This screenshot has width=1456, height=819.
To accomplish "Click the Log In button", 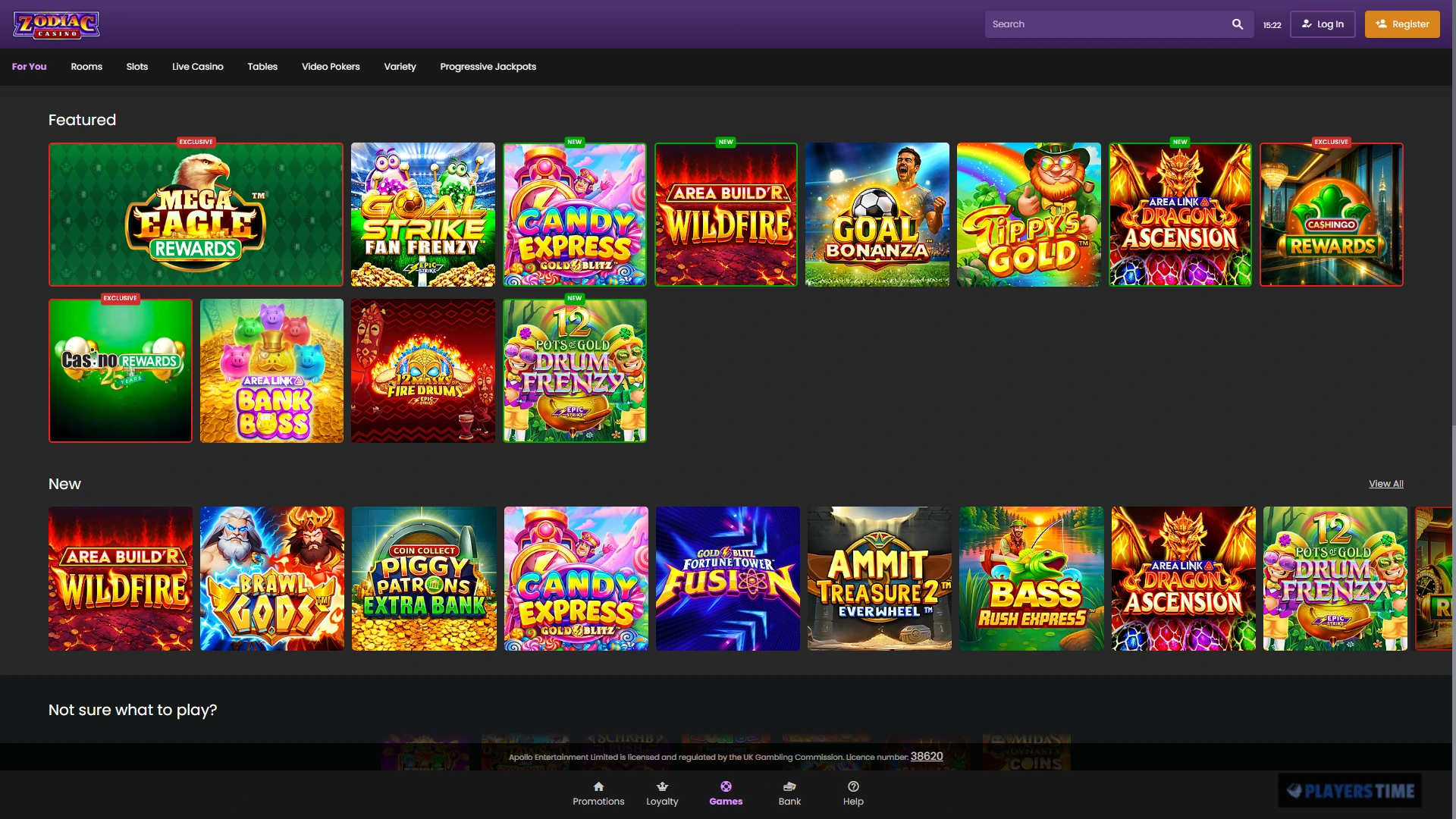I will click(x=1323, y=24).
